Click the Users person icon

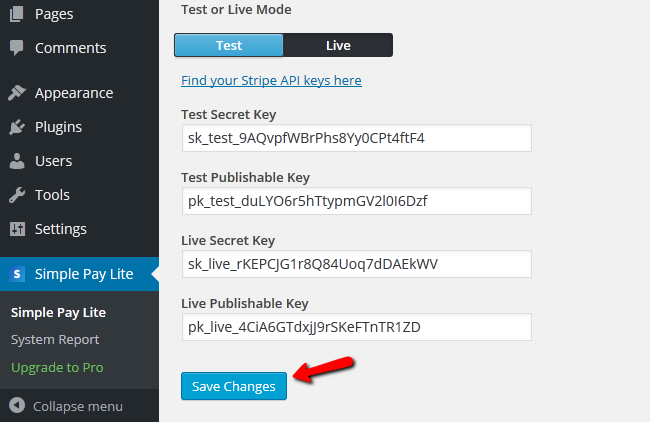click(16, 161)
